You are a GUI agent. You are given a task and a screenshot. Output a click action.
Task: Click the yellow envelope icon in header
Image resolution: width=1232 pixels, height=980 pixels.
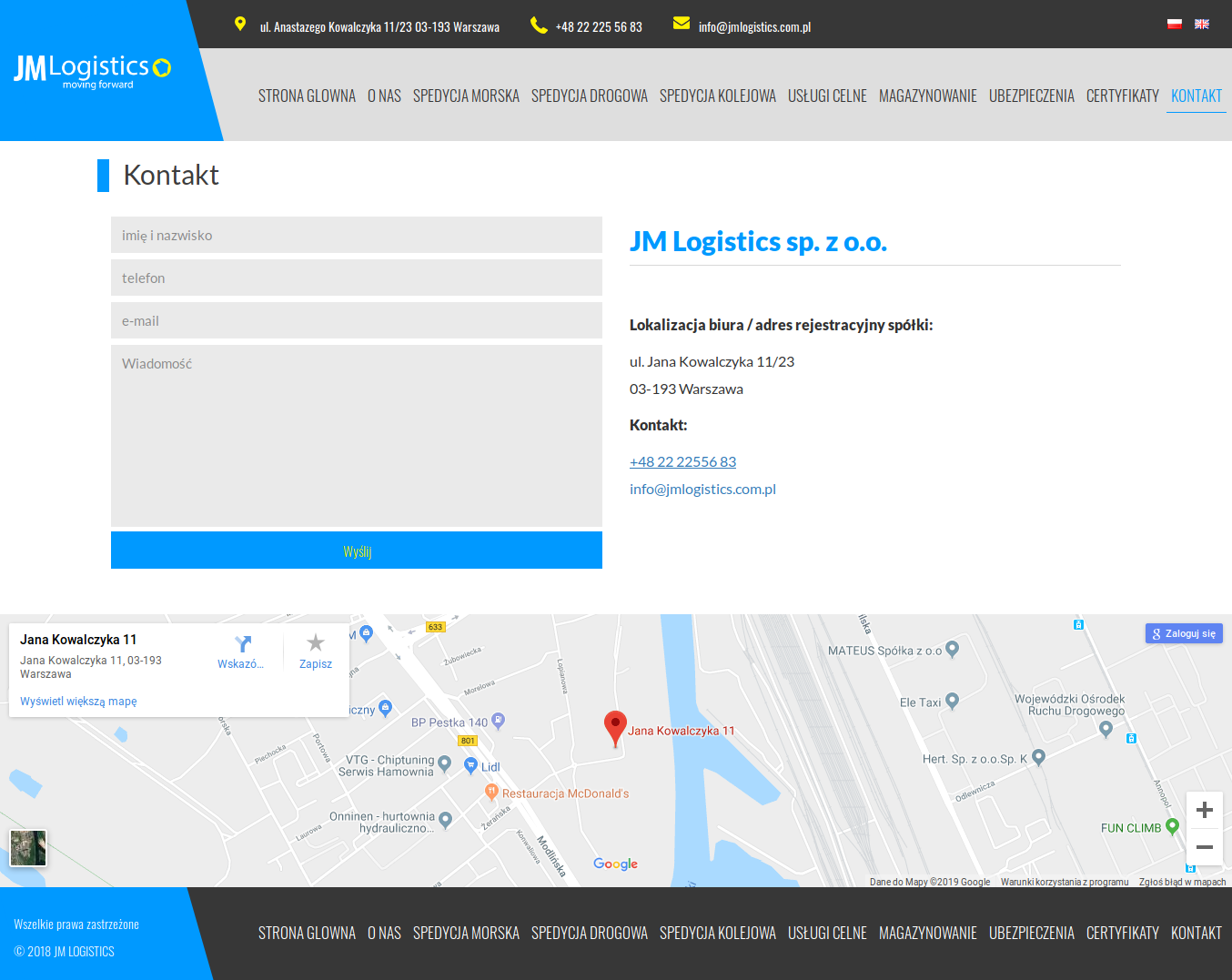click(x=682, y=23)
